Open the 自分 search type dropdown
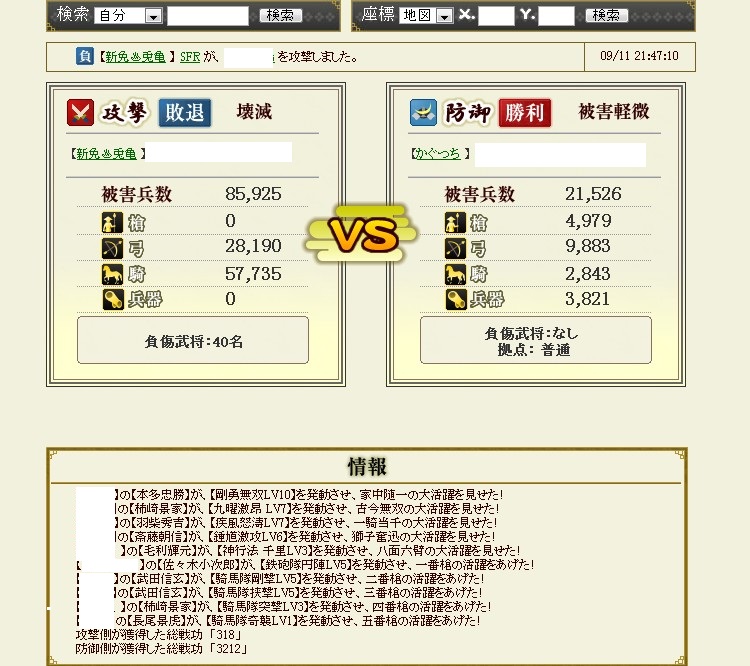The width and height of the screenshot is (750, 666). click(128, 16)
